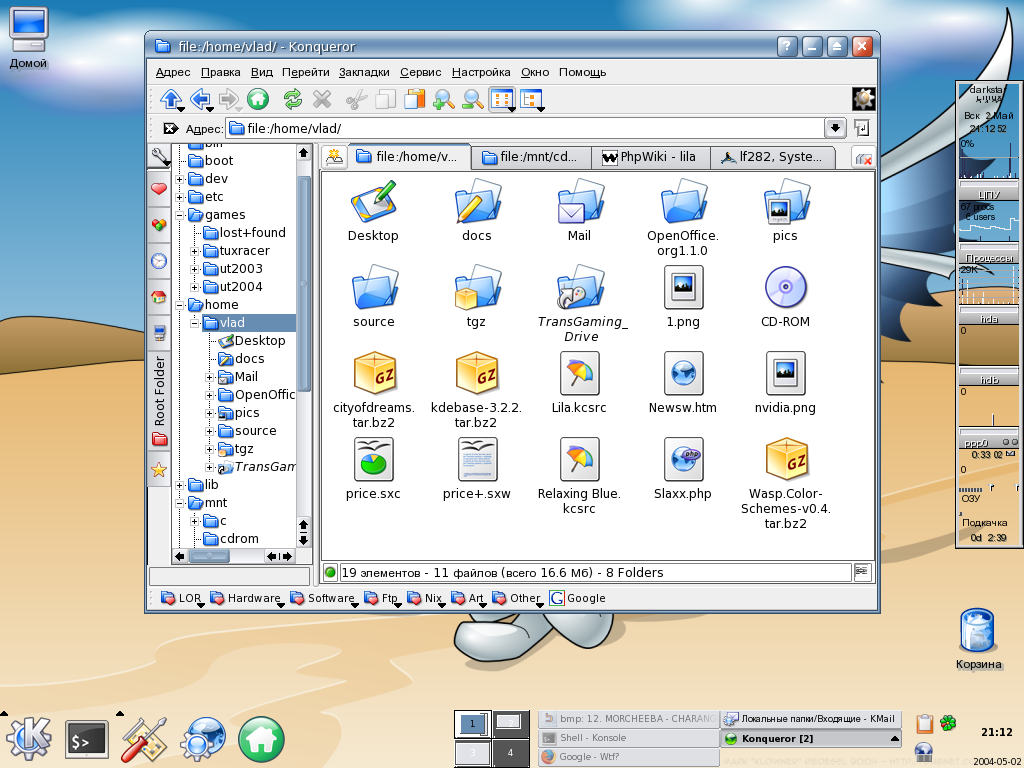Open the Настройка menu

[x=481, y=72]
